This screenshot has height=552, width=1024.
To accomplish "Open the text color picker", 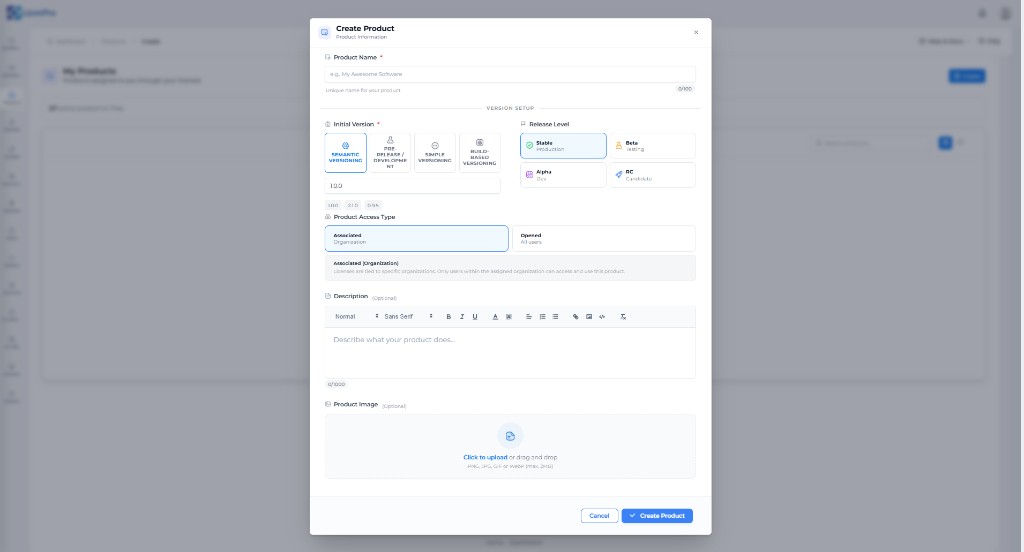I will tap(495, 317).
